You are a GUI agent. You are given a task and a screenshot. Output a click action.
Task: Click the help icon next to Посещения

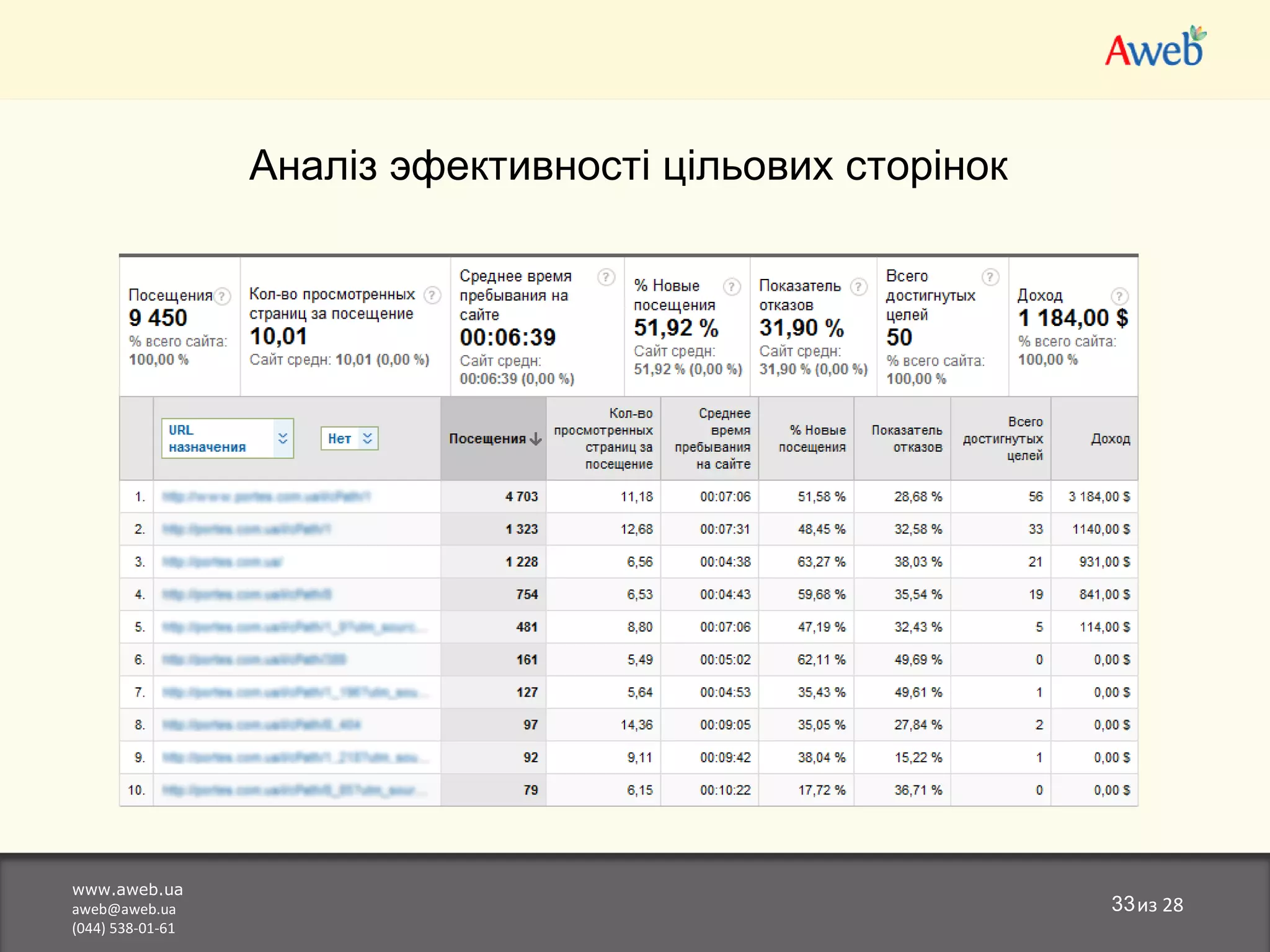tap(222, 296)
